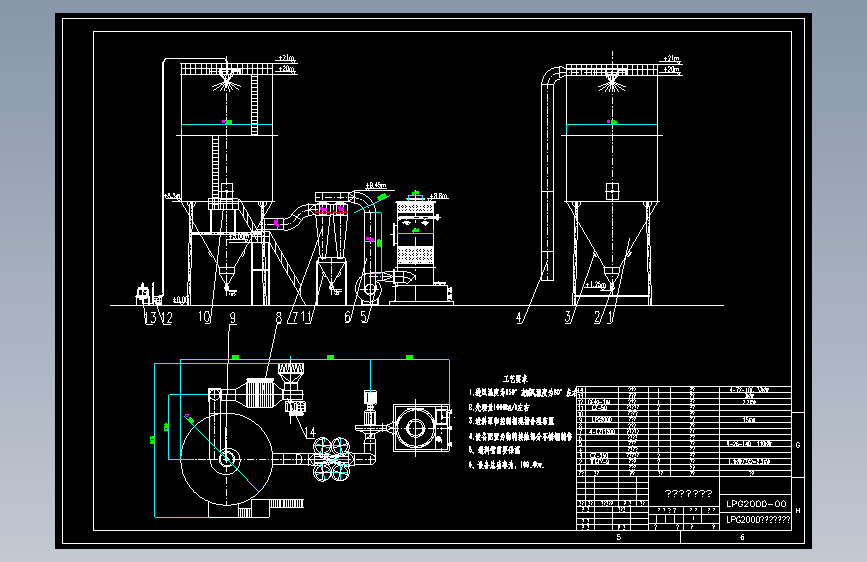Screen dimensions: 867x562
Task: Click part callout number 9 label
Action: [233, 318]
